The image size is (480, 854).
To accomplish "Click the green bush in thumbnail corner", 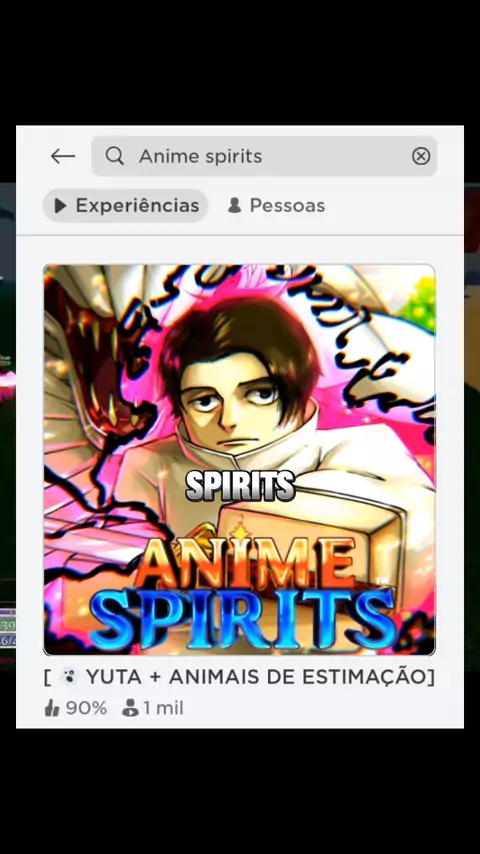I will coord(418,304).
